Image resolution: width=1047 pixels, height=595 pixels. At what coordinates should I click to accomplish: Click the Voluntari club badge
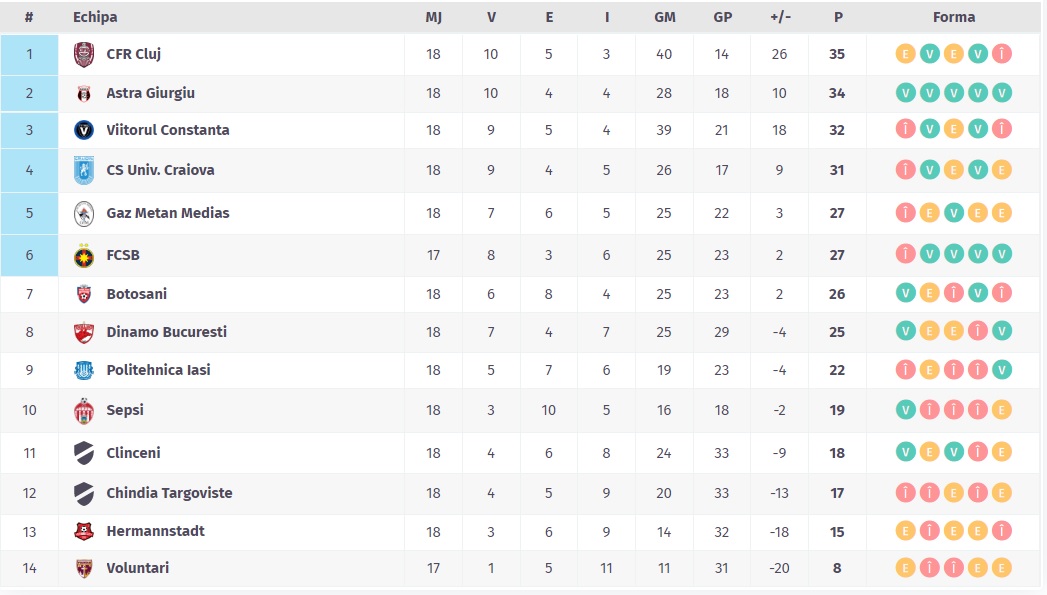click(84, 568)
